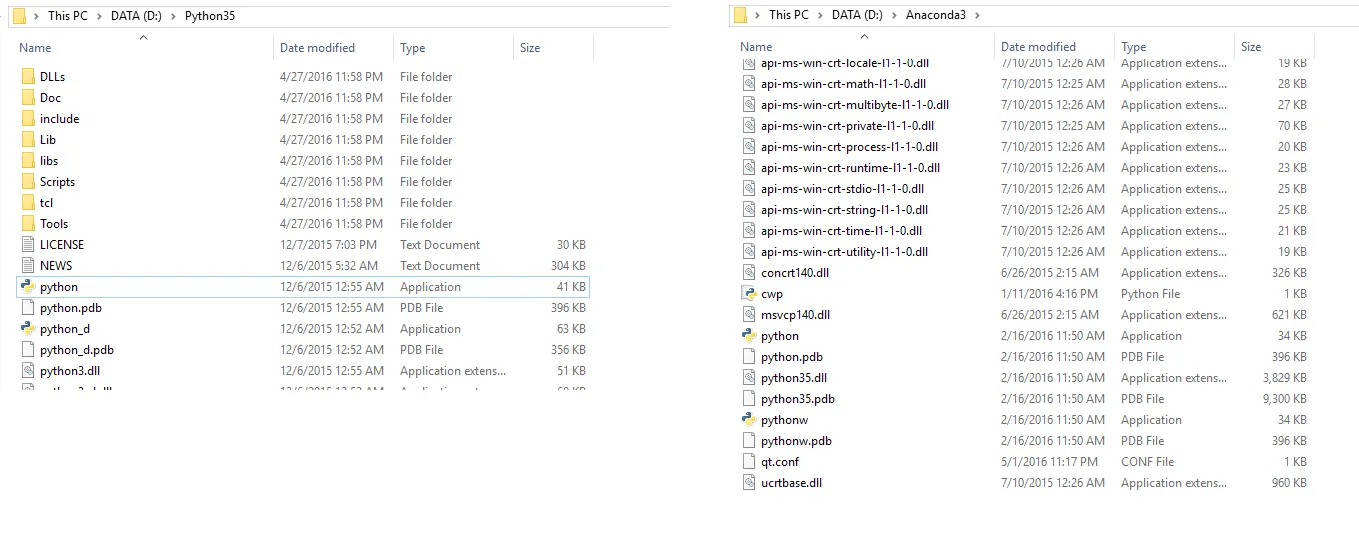Sort by Size column in Anaconda3 window
The height and width of the screenshot is (533, 1359).
click(1251, 47)
